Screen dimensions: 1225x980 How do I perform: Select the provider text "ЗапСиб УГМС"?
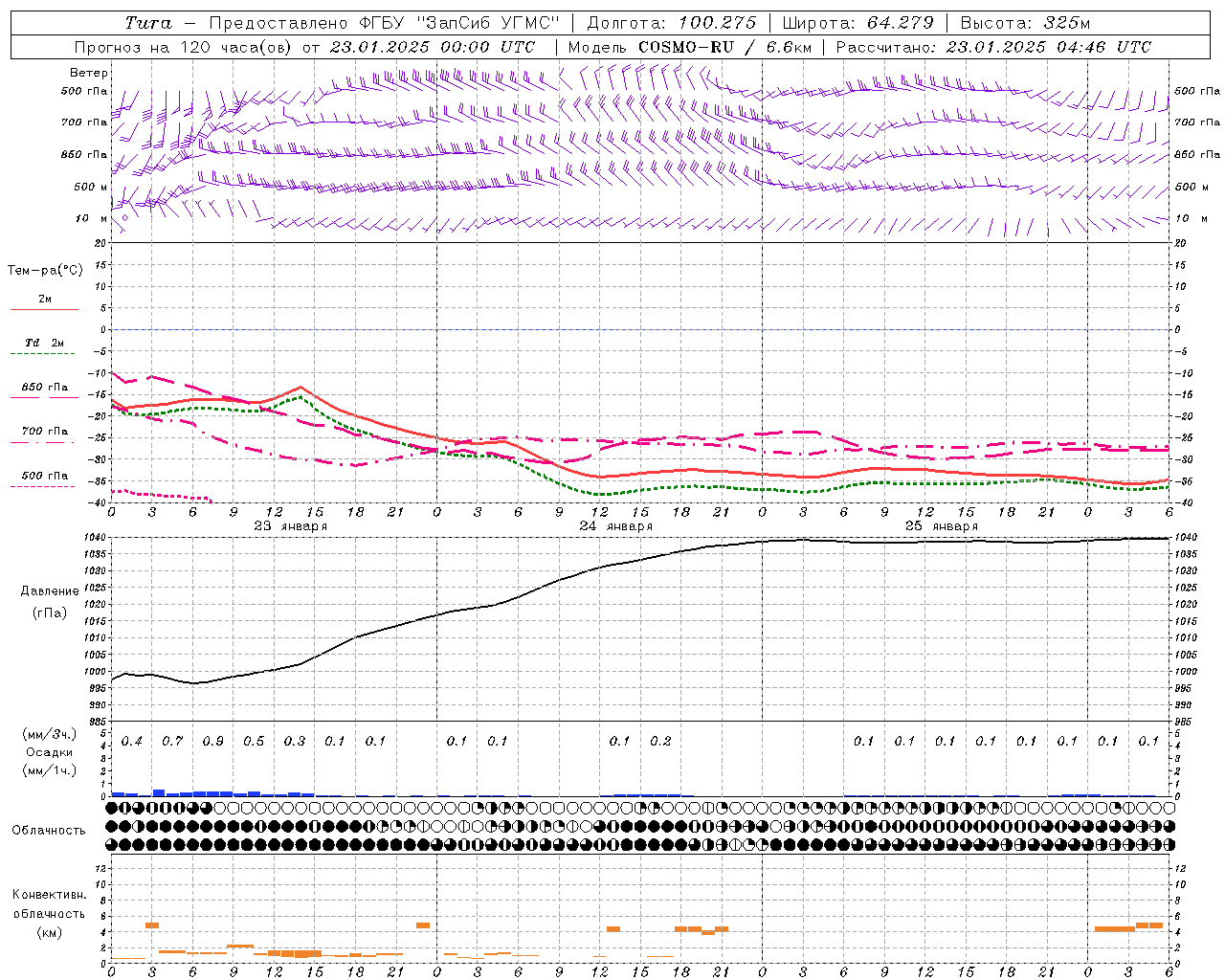[x=488, y=23]
